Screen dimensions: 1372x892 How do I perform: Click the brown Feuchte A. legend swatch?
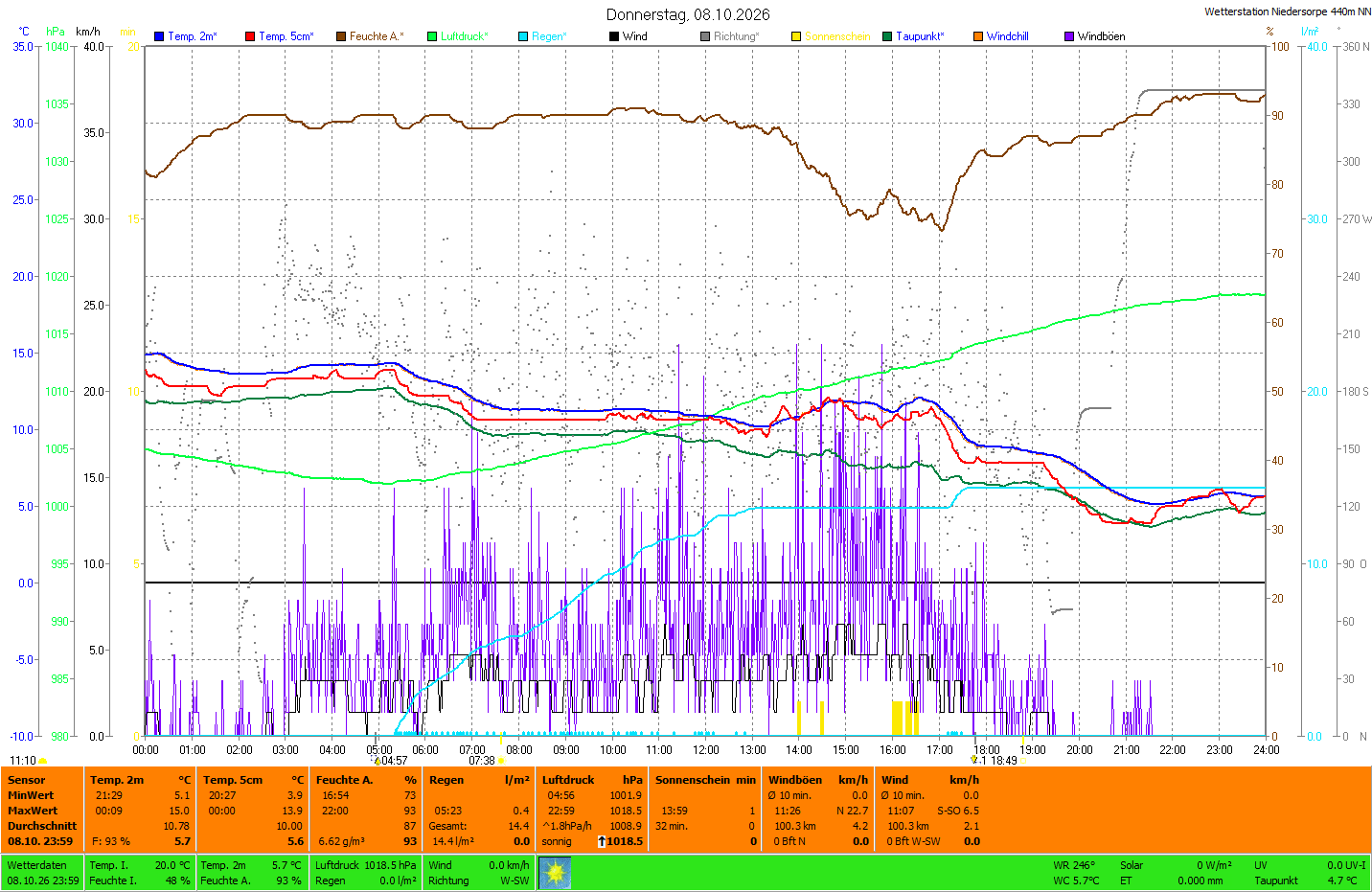point(341,36)
